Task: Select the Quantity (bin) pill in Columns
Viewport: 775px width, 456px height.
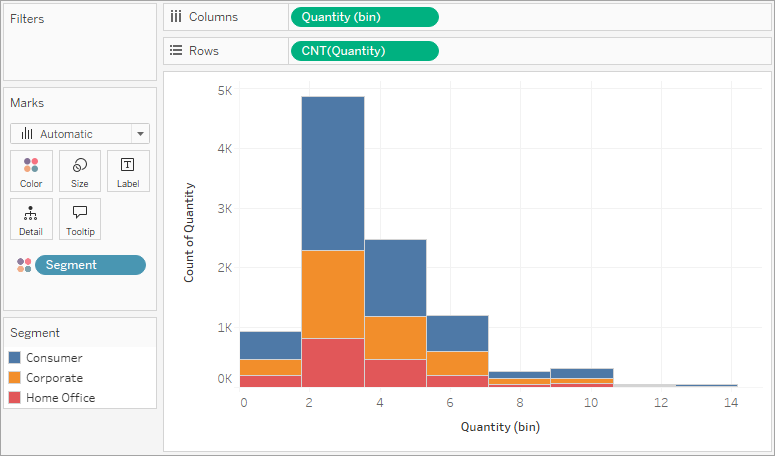Action: 365,17
